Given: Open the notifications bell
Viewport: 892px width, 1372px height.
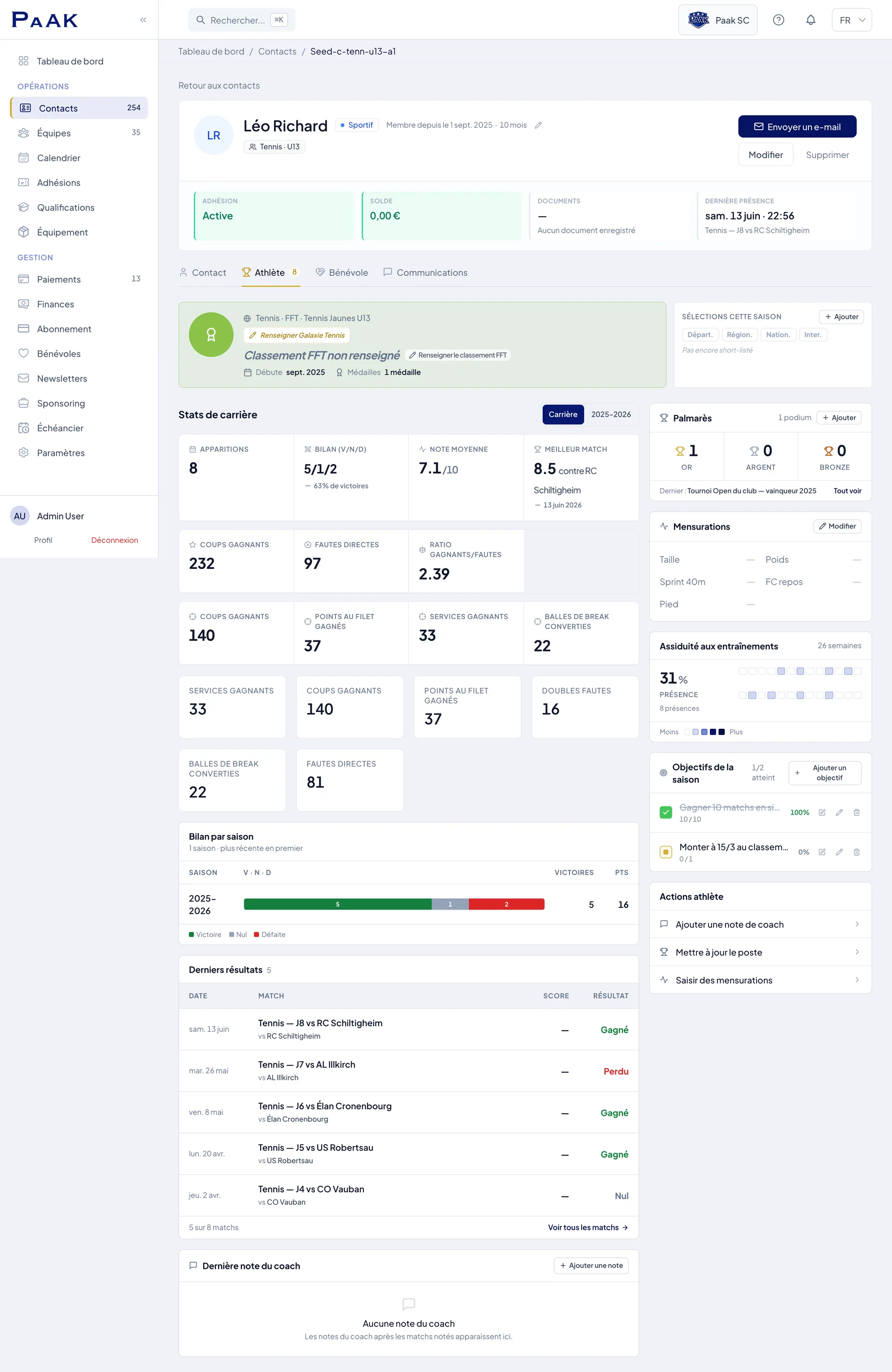Looking at the screenshot, I should [x=810, y=20].
